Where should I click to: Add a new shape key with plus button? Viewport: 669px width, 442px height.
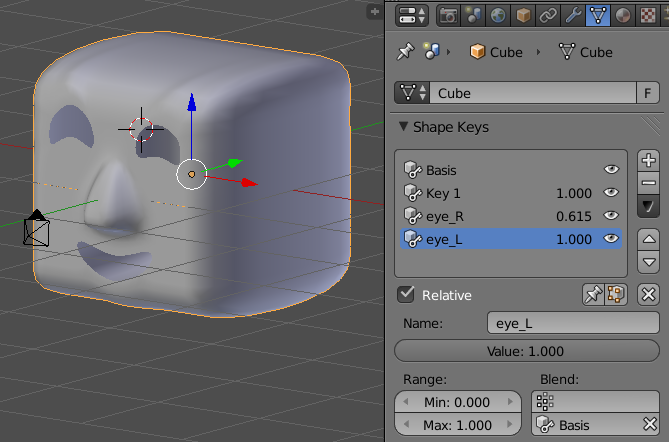point(649,160)
